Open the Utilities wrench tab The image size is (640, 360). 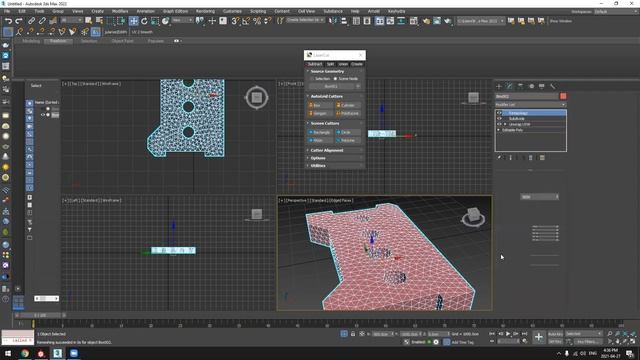coord(553,86)
